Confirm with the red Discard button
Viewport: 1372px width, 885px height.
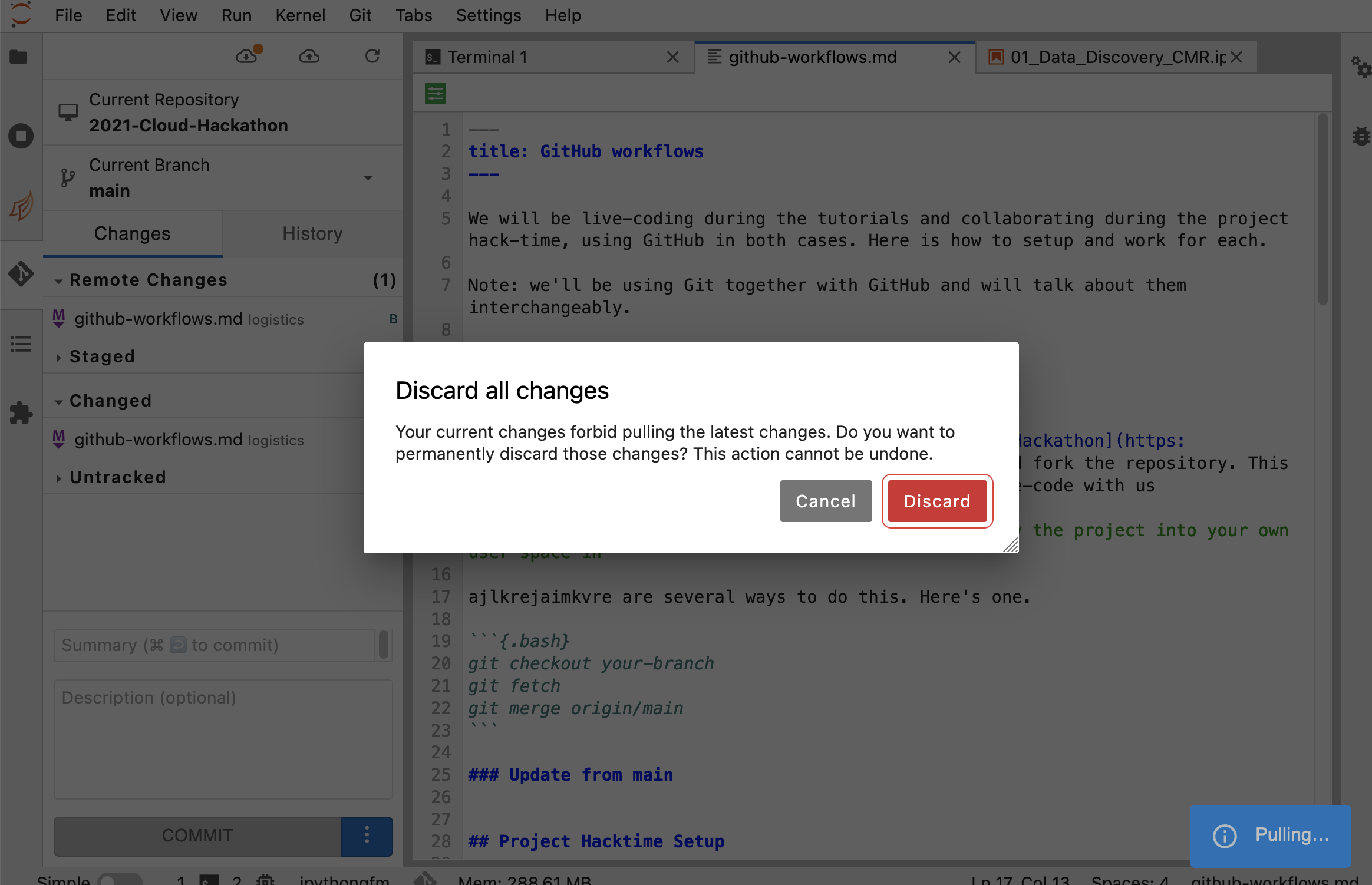[x=936, y=501]
